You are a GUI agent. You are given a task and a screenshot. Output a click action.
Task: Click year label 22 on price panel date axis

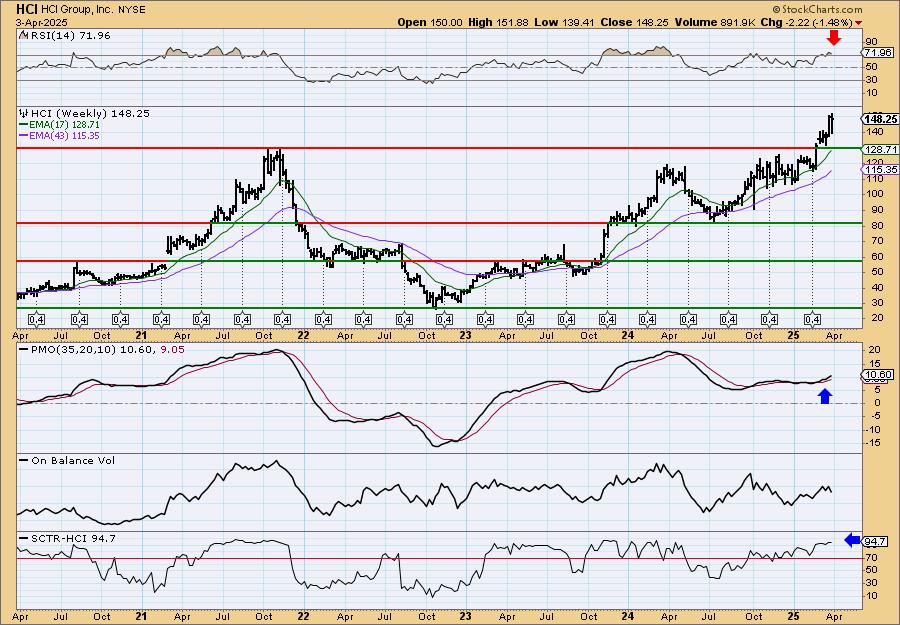(x=303, y=335)
